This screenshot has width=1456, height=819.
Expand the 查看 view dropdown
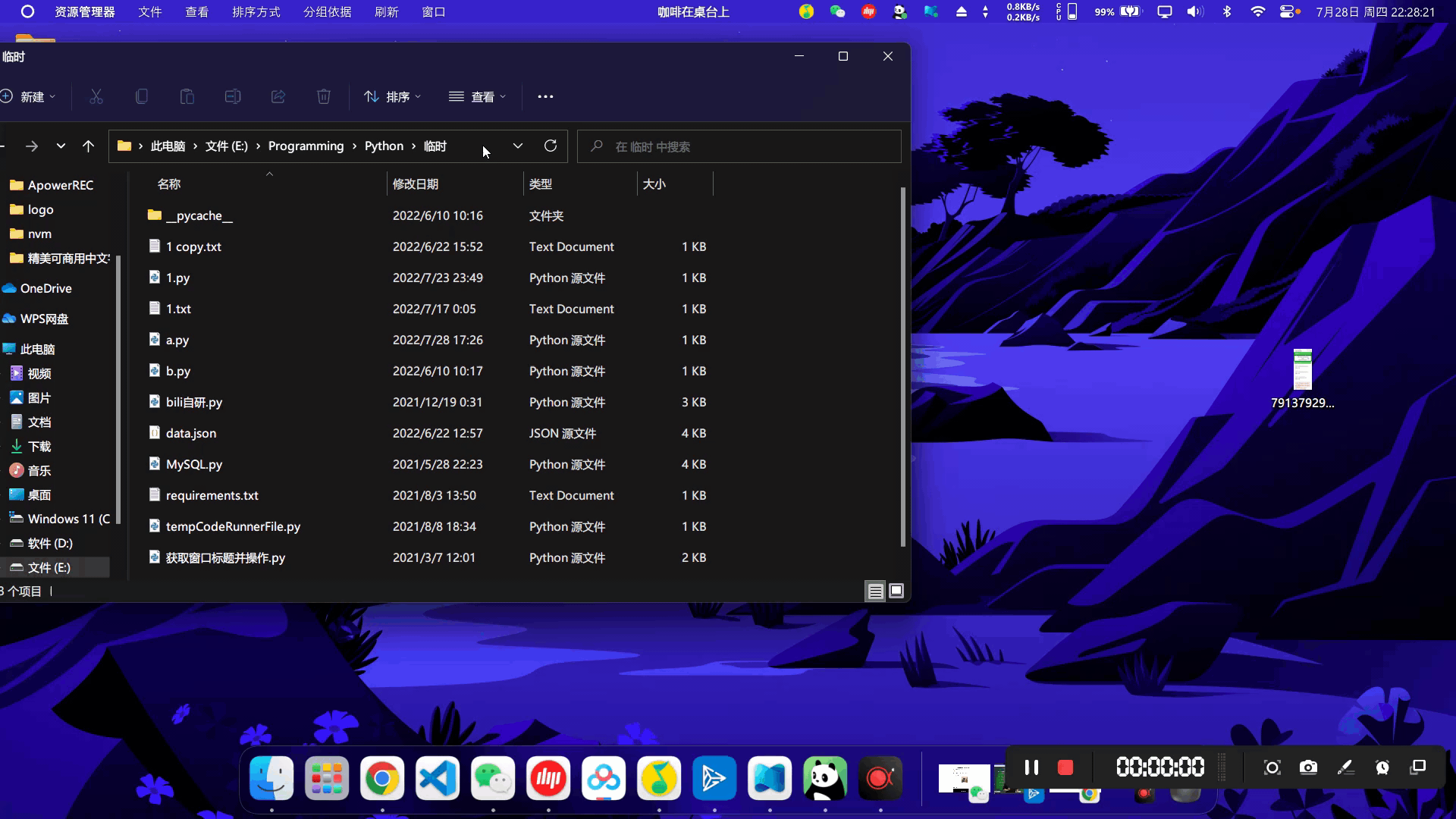point(478,96)
